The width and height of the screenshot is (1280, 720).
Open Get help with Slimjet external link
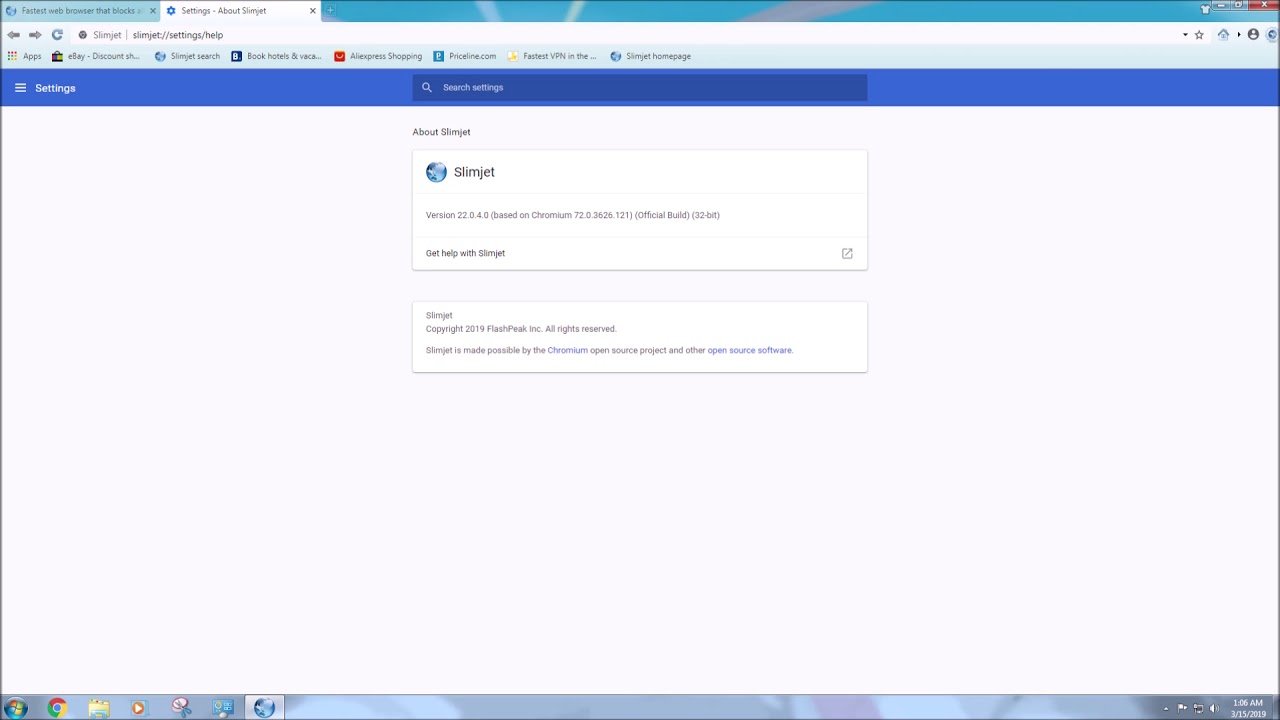coord(847,253)
